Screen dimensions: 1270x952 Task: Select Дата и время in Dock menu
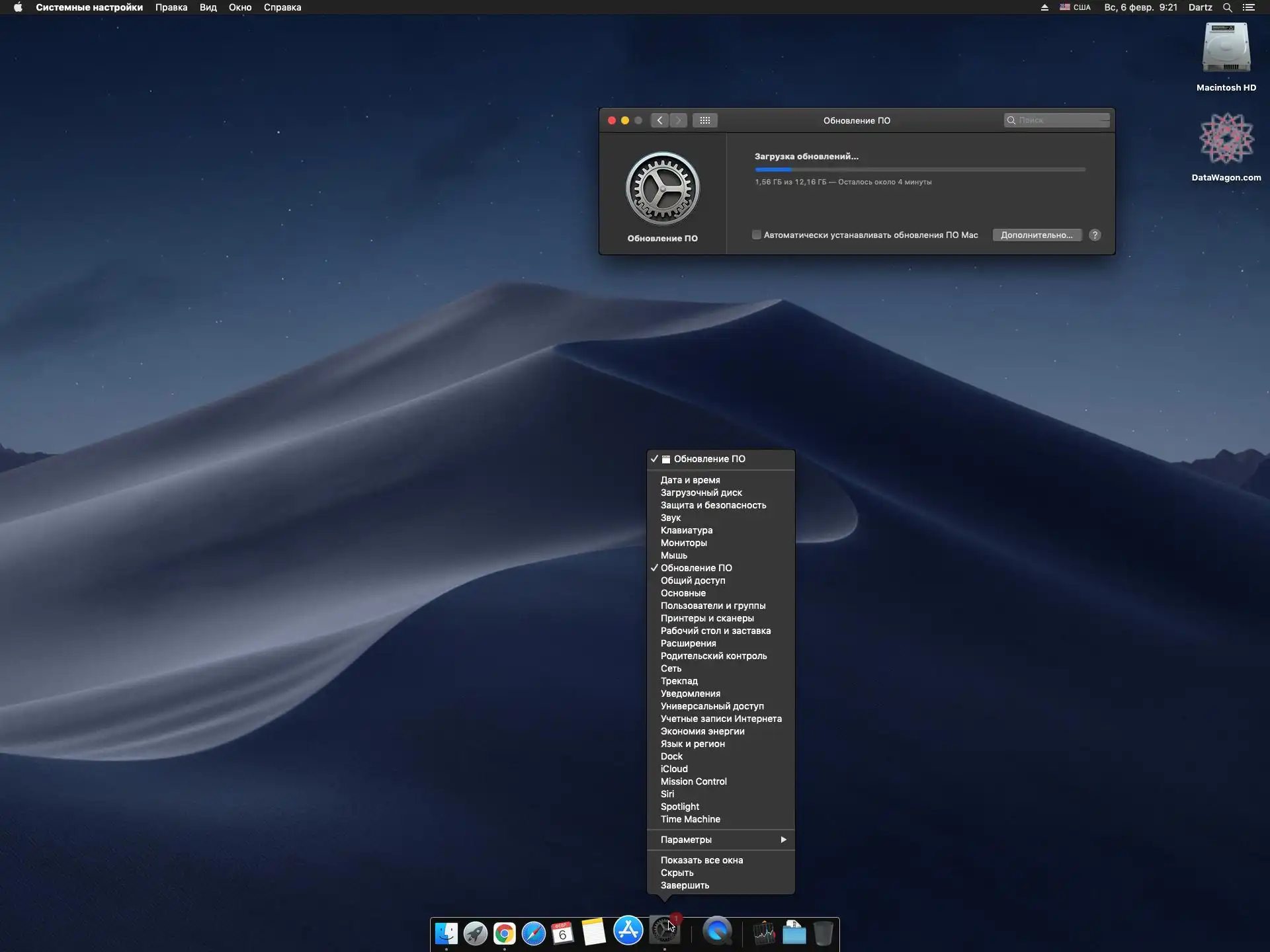[x=690, y=480]
